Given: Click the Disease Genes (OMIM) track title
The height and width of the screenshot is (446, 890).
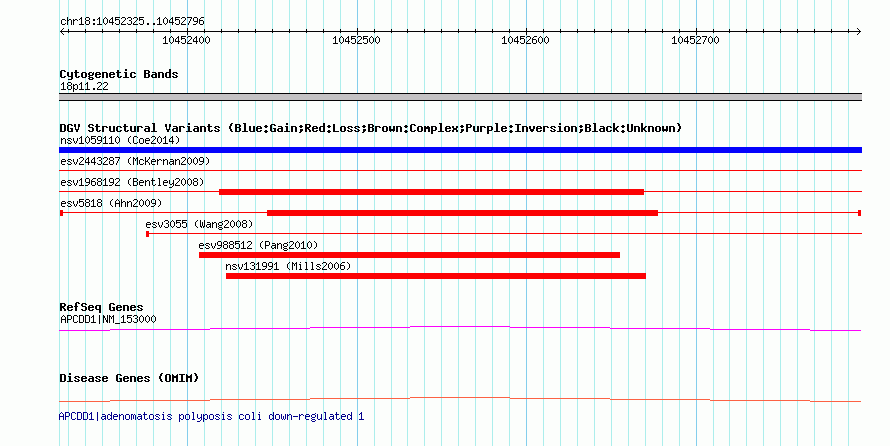Looking at the screenshot, I should click(x=129, y=378).
